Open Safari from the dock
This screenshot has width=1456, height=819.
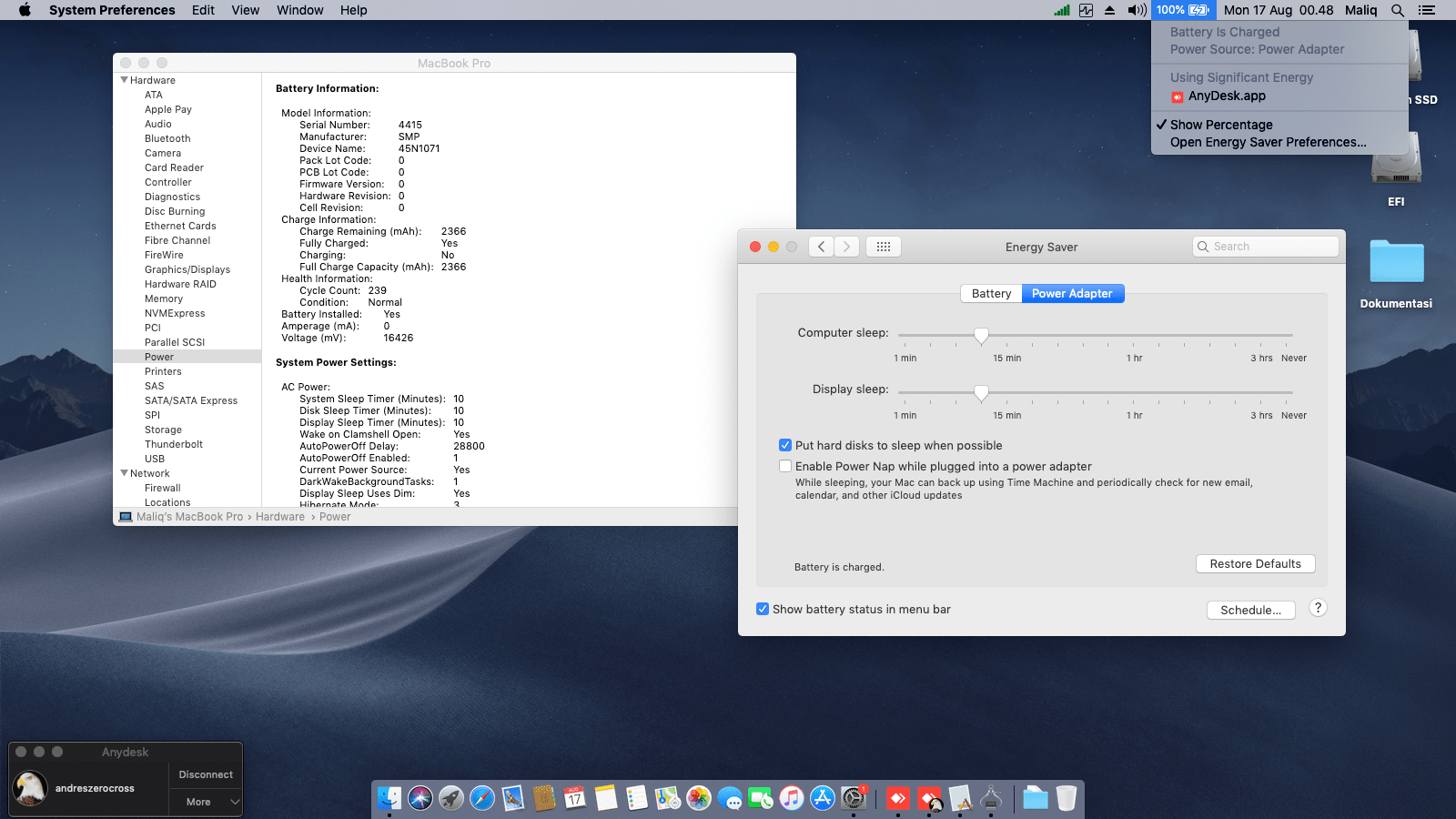click(x=482, y=798)
